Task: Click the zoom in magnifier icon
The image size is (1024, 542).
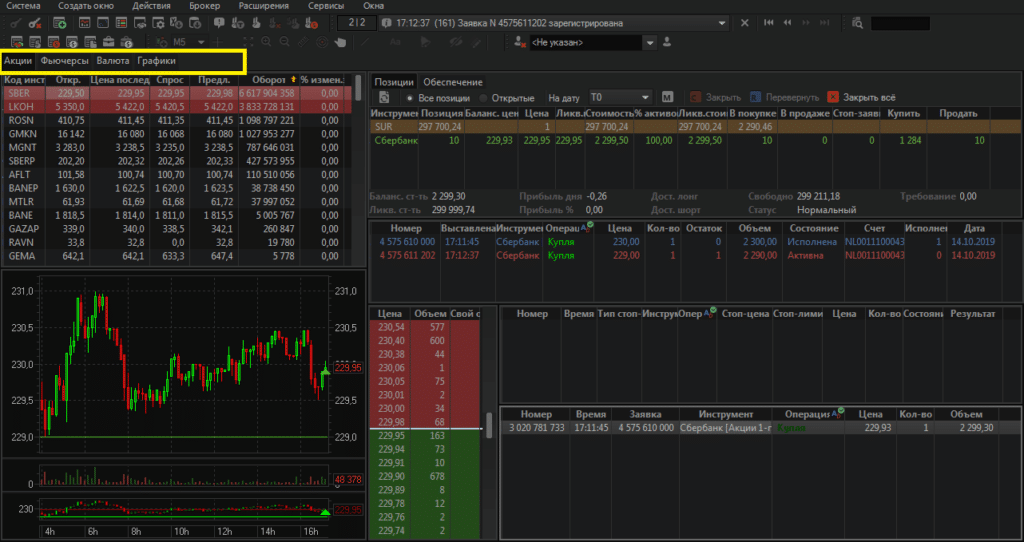Action: point(265,42)
